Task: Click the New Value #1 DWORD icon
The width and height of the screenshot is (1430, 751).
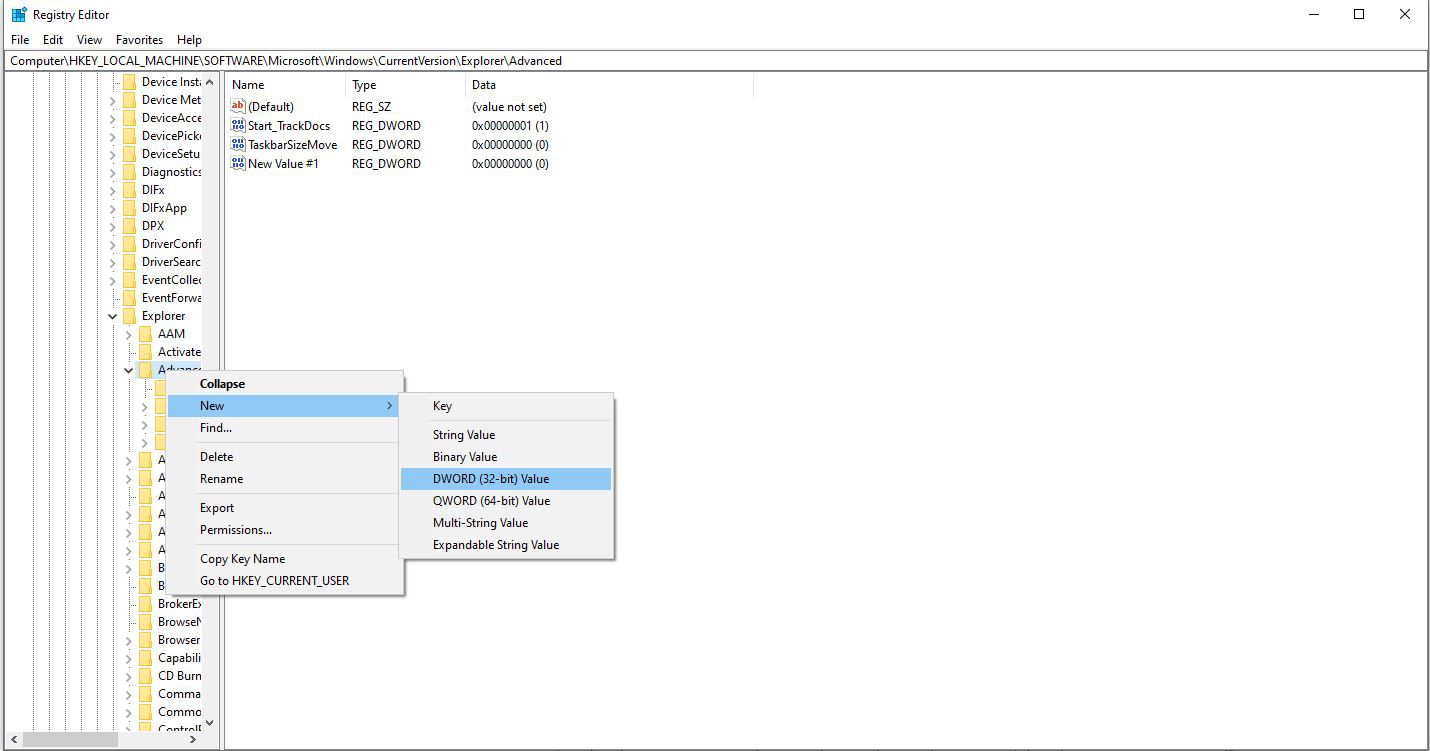Action: 238,163
